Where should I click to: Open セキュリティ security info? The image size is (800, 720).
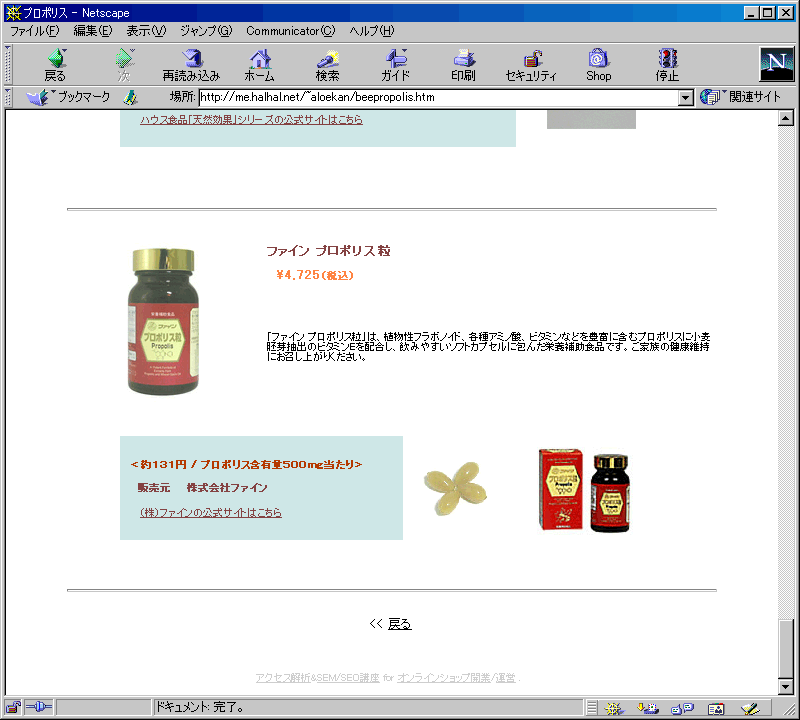(531, 65)
